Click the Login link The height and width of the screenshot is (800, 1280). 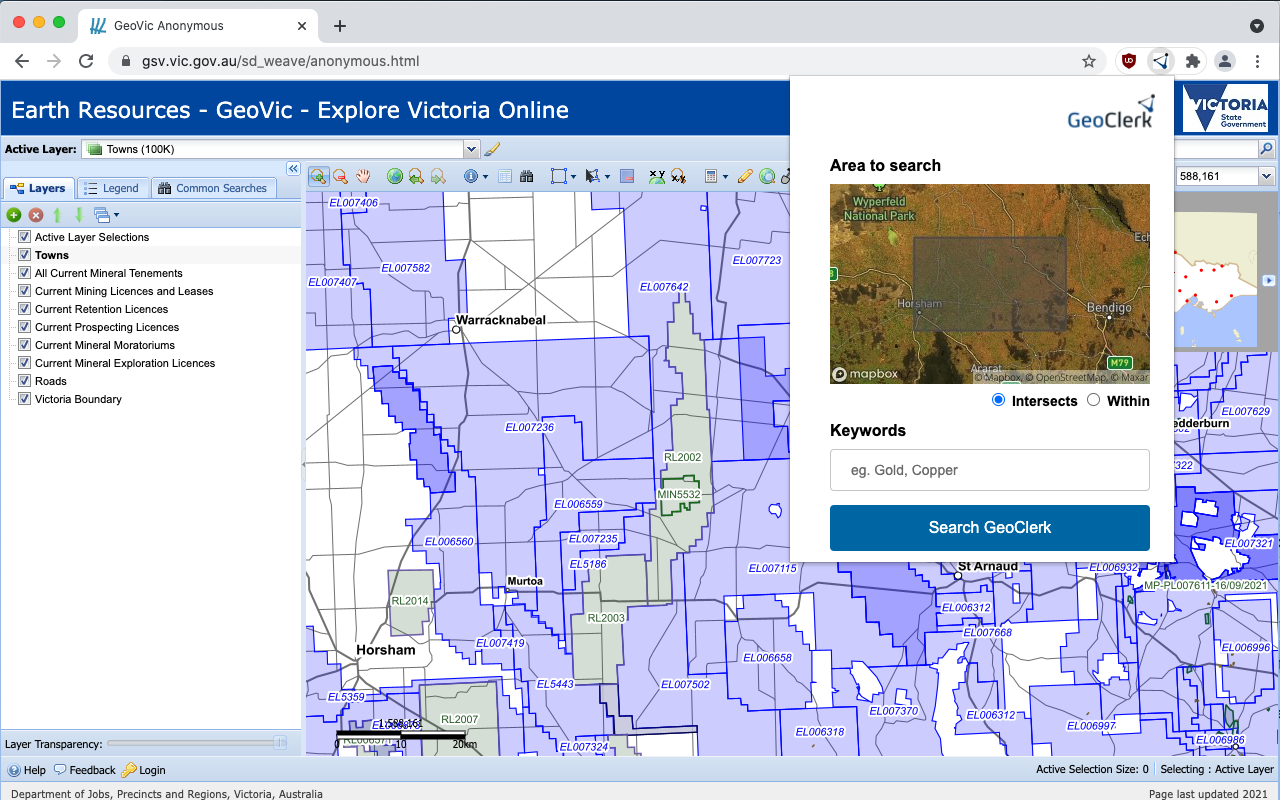tap(144, 770)
